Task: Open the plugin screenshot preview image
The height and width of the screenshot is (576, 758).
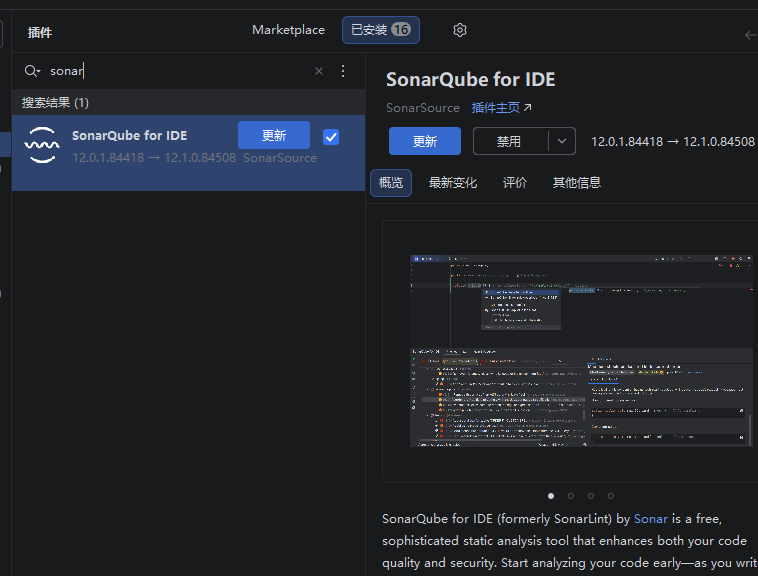Action: click(582, 351)
